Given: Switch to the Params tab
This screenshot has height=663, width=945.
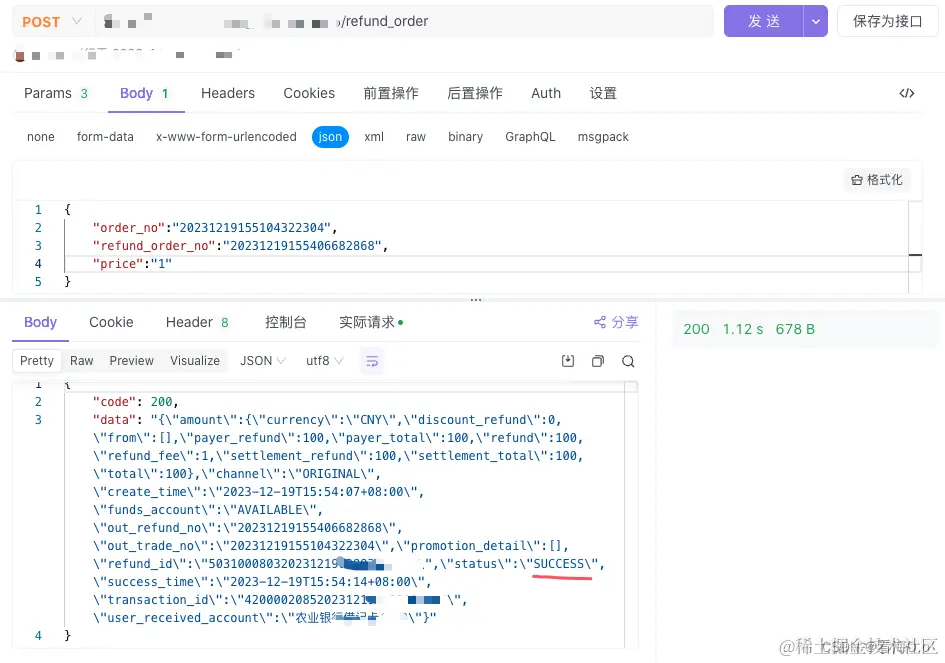Looking at the screenshot, I should click(55, 93).
